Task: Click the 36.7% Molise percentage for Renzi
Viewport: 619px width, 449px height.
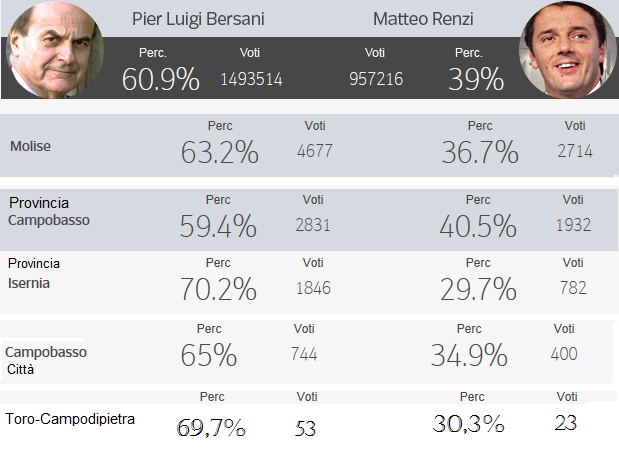Action: pyautogui.click(x=480, y=152)
